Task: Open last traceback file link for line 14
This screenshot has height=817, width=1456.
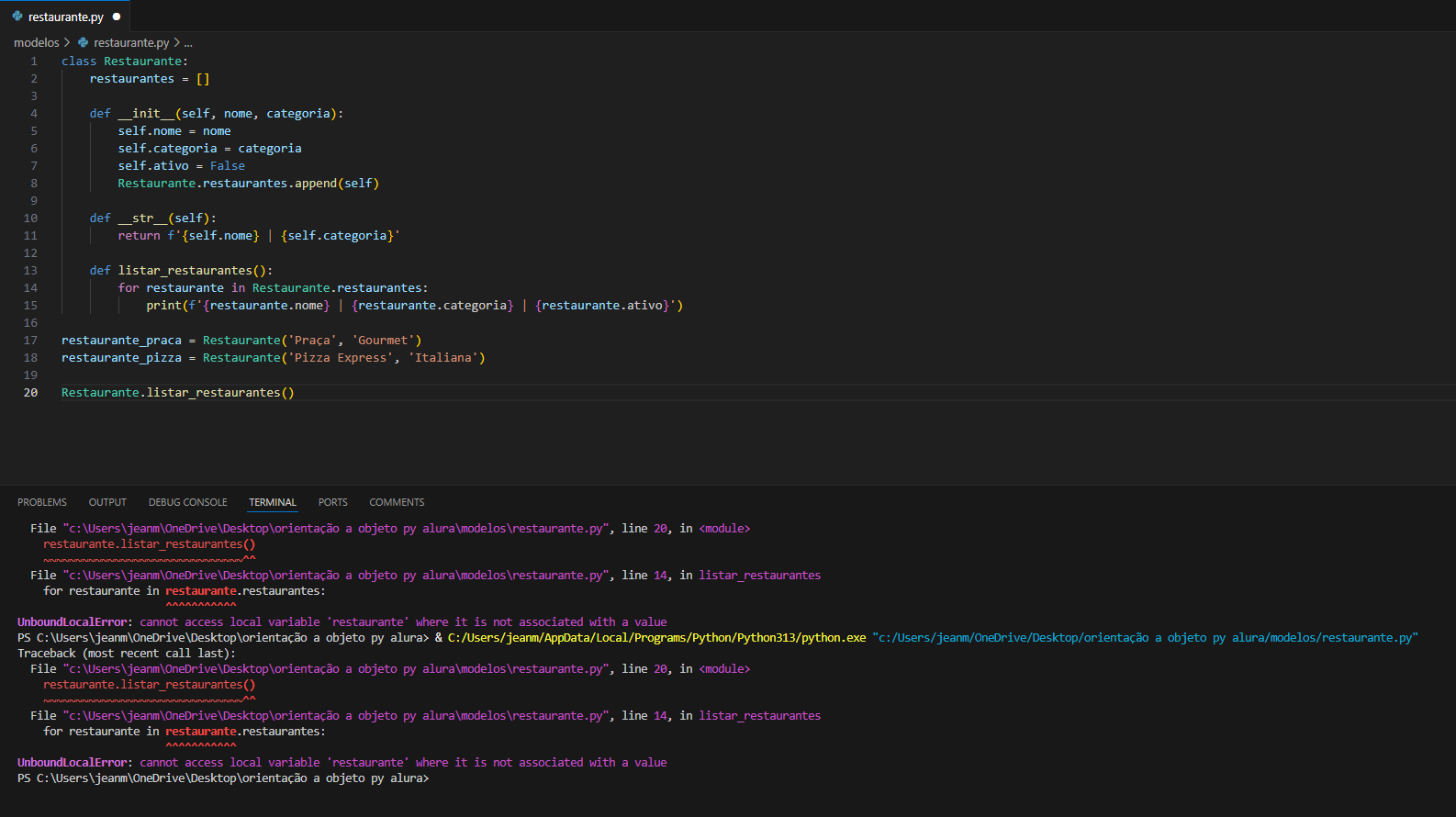Action: pyautogui.click(x=336, y=716)
